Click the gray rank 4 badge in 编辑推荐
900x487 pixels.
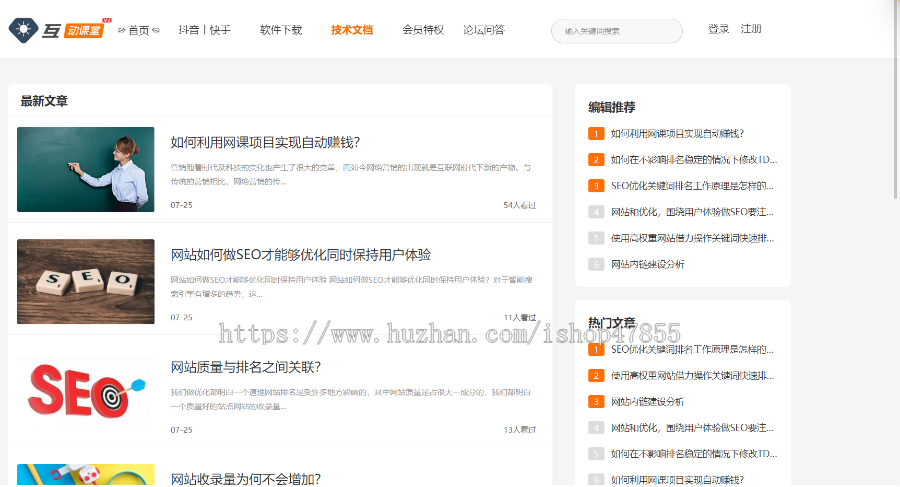tap(596, 212)
